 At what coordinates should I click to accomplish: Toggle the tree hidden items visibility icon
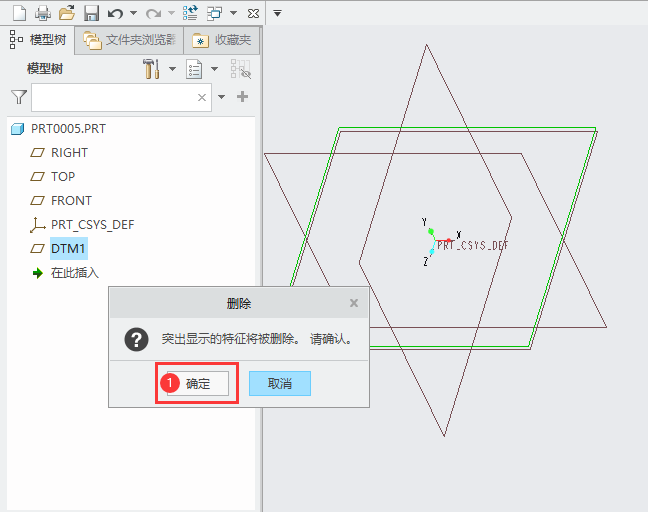[x=241, y=69]
